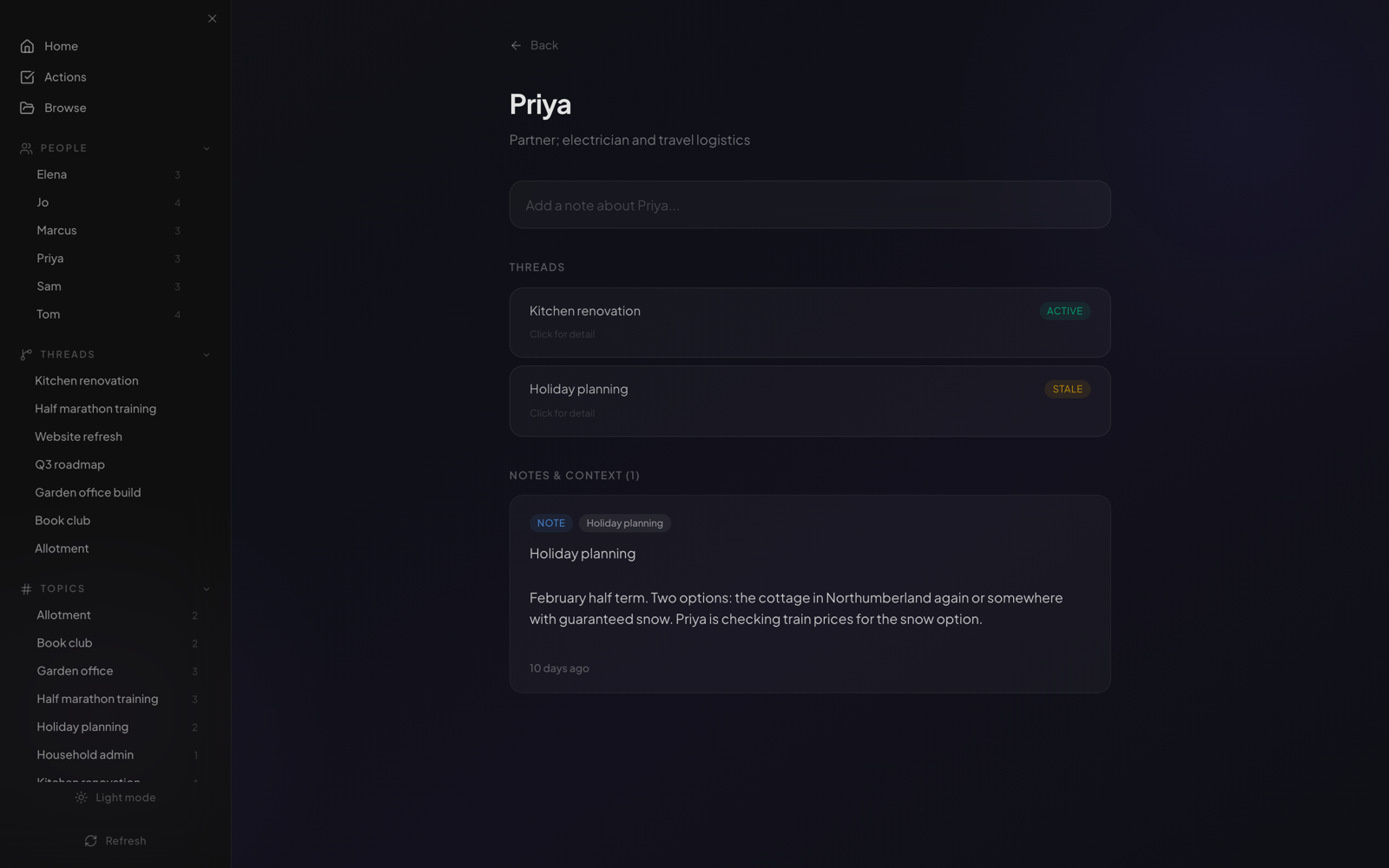Click the Holiday planning tag on the note
This screenshot has height=868, width=1389.
[x=624, y=523]
